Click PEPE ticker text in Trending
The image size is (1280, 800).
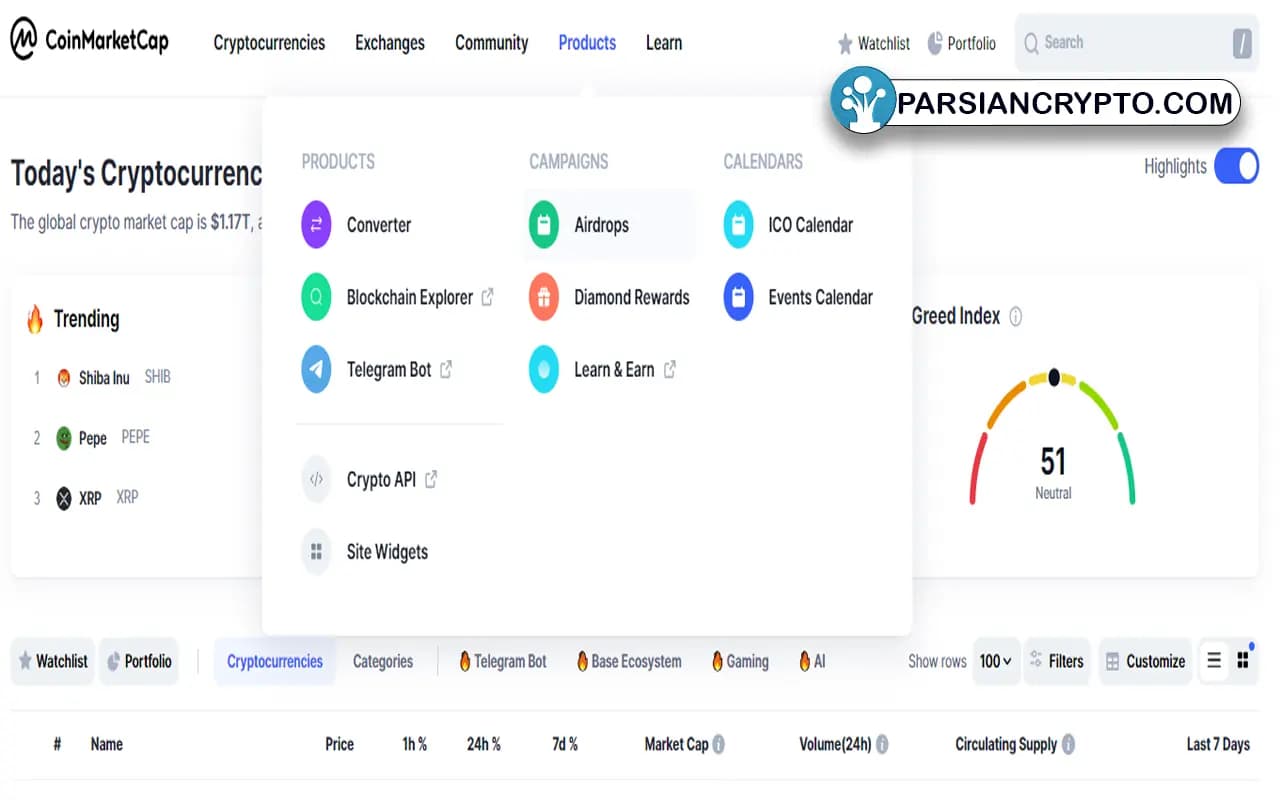point(136,437)
